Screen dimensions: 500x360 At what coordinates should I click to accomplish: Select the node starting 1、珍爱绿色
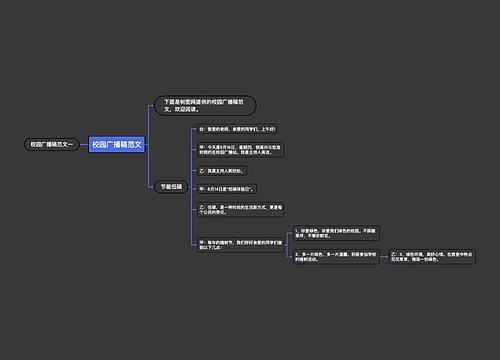tap(336, 233)
